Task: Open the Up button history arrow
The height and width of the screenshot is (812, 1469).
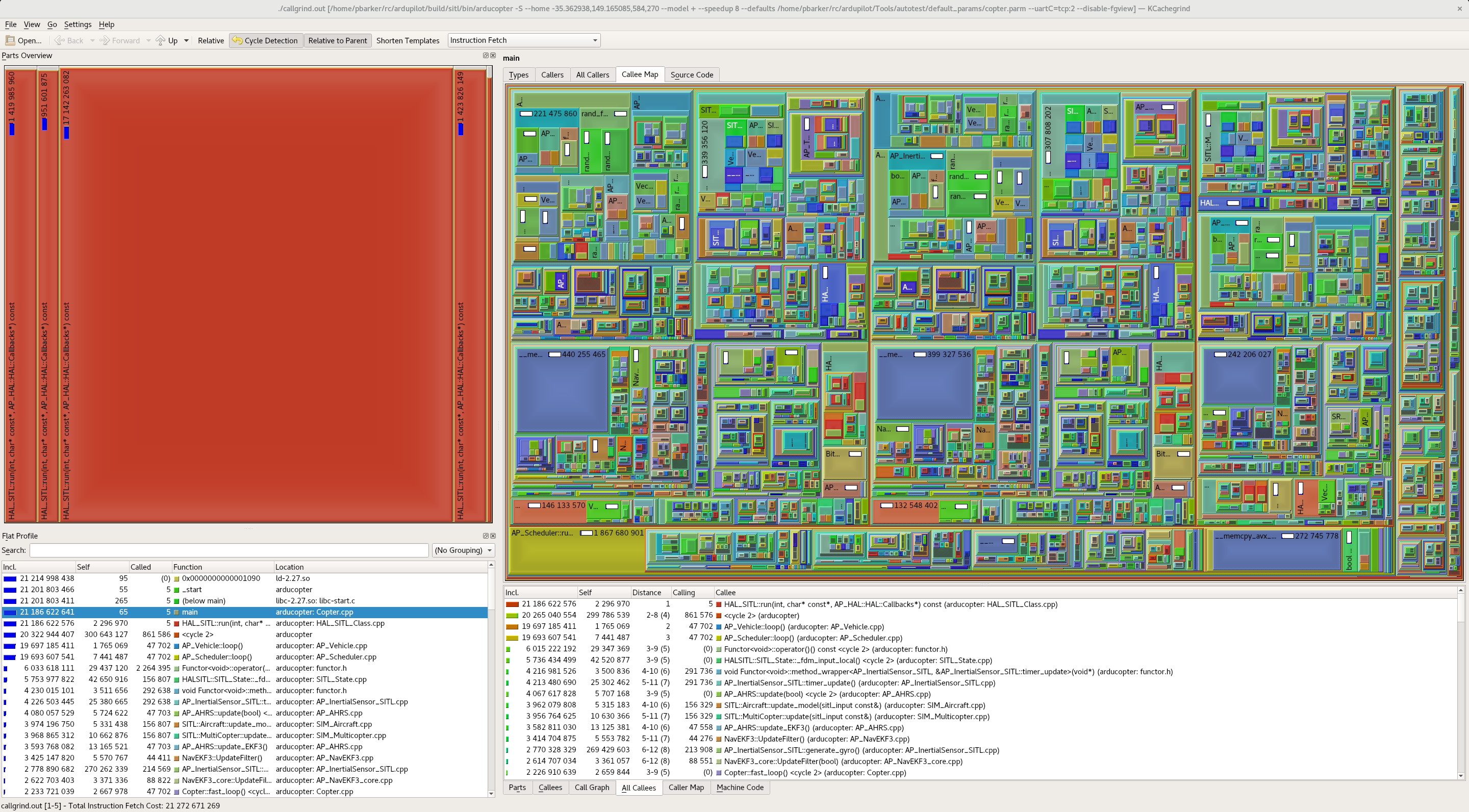Action: (186, 40)
